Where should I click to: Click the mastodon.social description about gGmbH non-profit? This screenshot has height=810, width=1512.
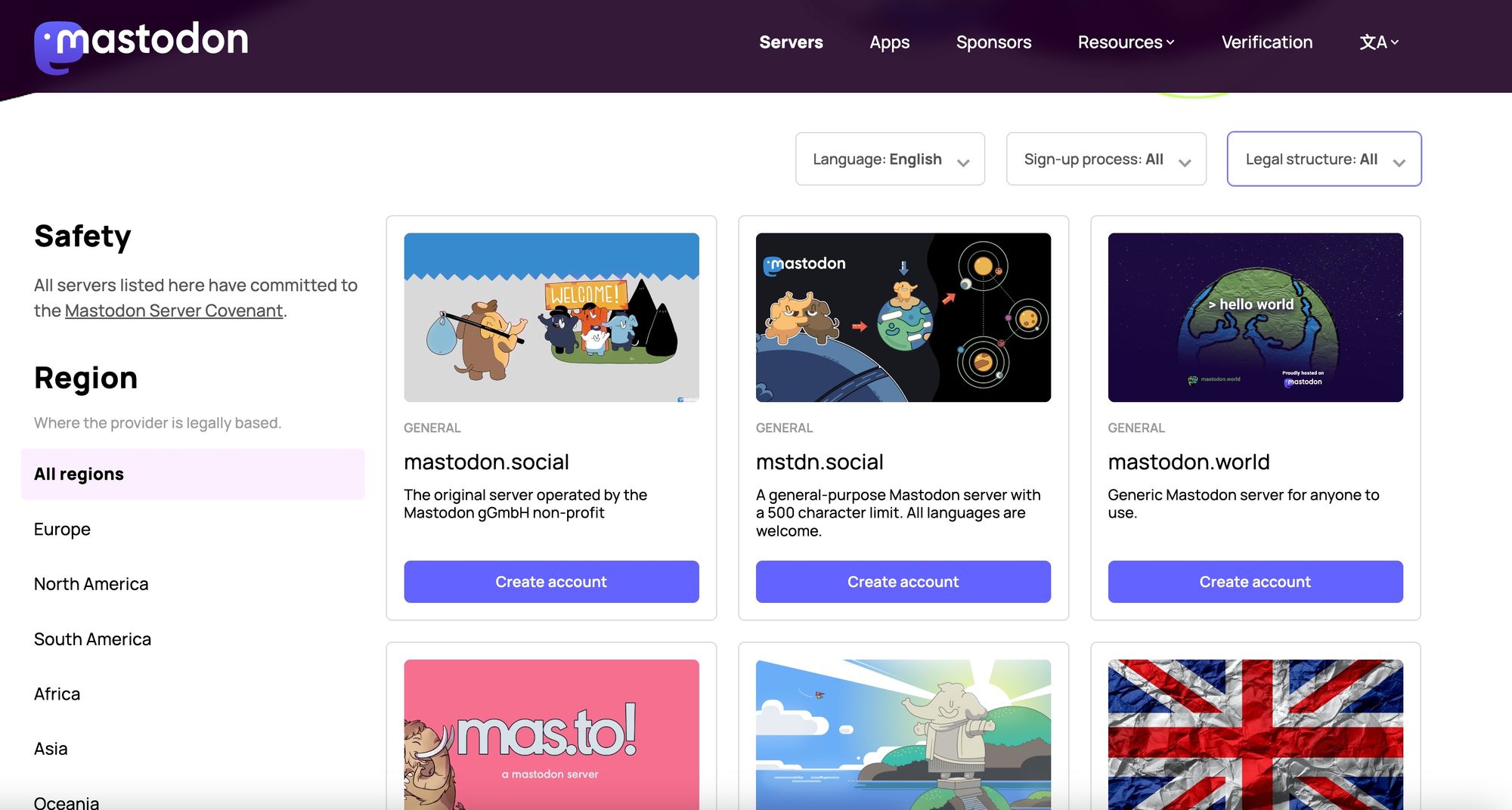(525, 504)
